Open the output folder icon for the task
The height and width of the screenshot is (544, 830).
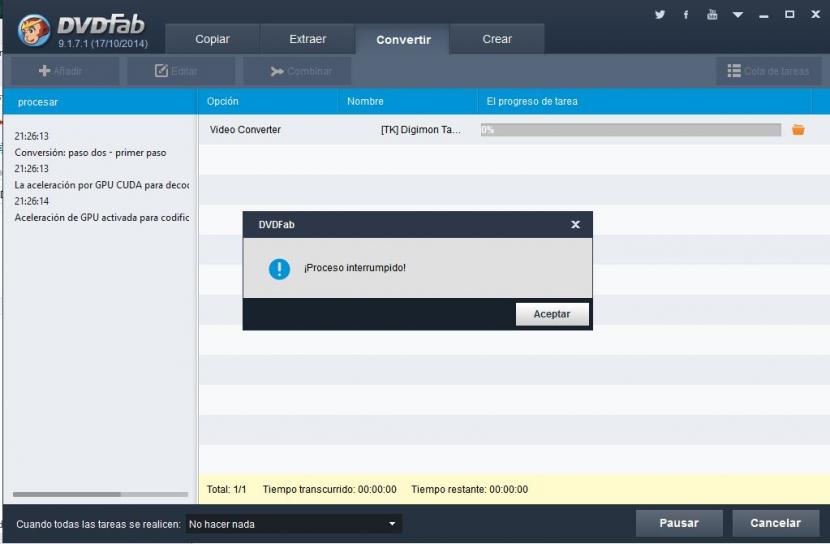click(x=798, y=130)
